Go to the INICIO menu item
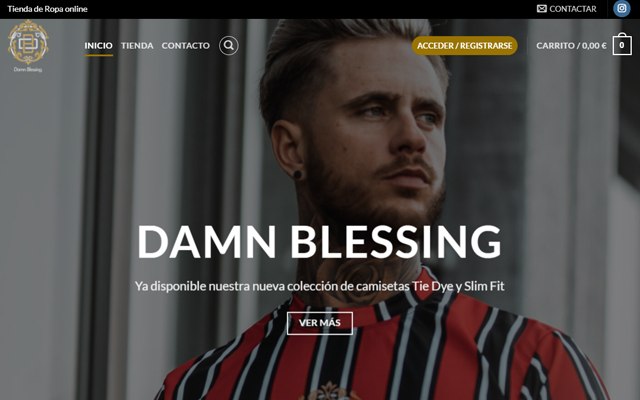 tap(98, 45)
